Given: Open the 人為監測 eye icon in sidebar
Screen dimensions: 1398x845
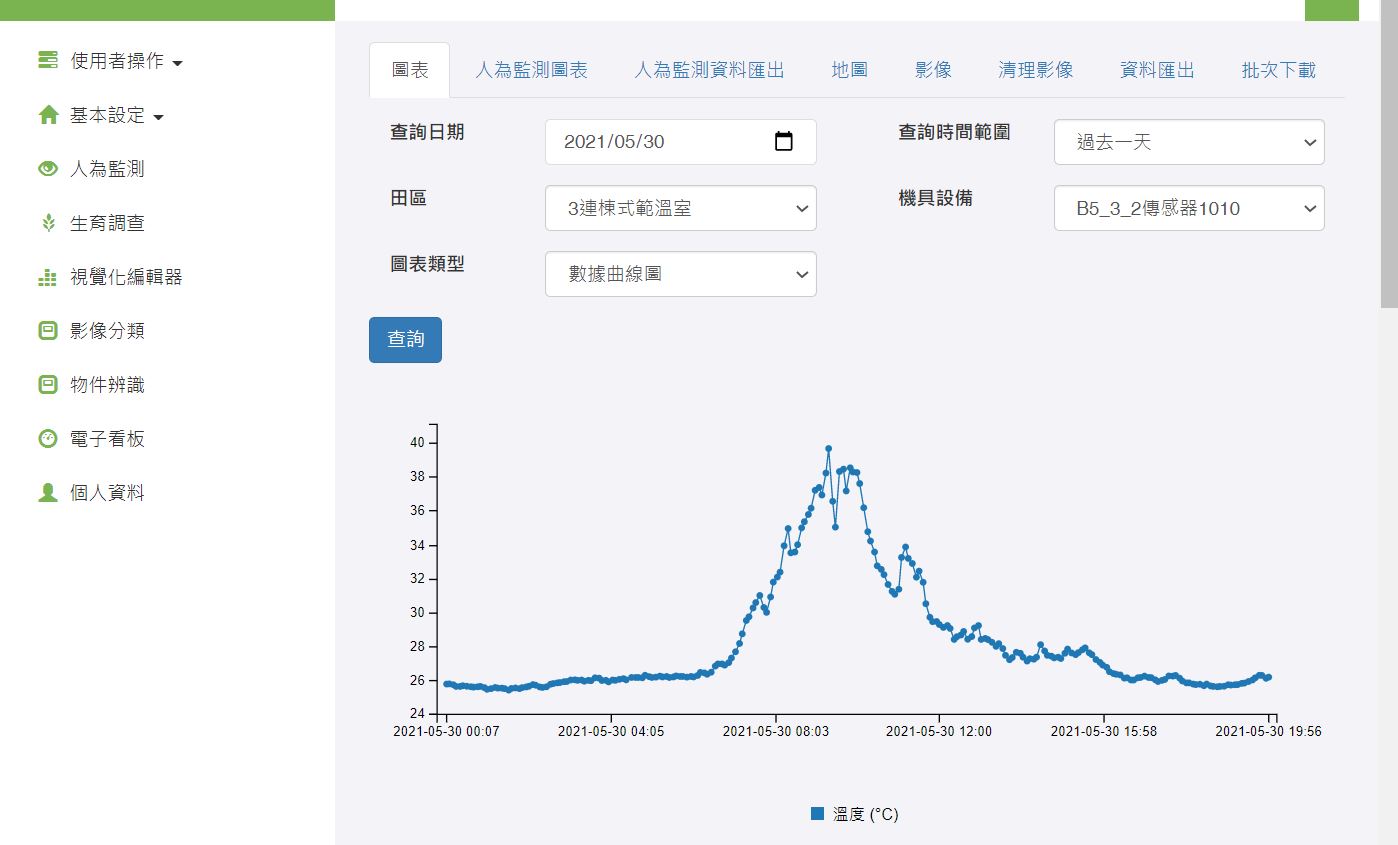Looking at the screenshot, I should [46, 169].
